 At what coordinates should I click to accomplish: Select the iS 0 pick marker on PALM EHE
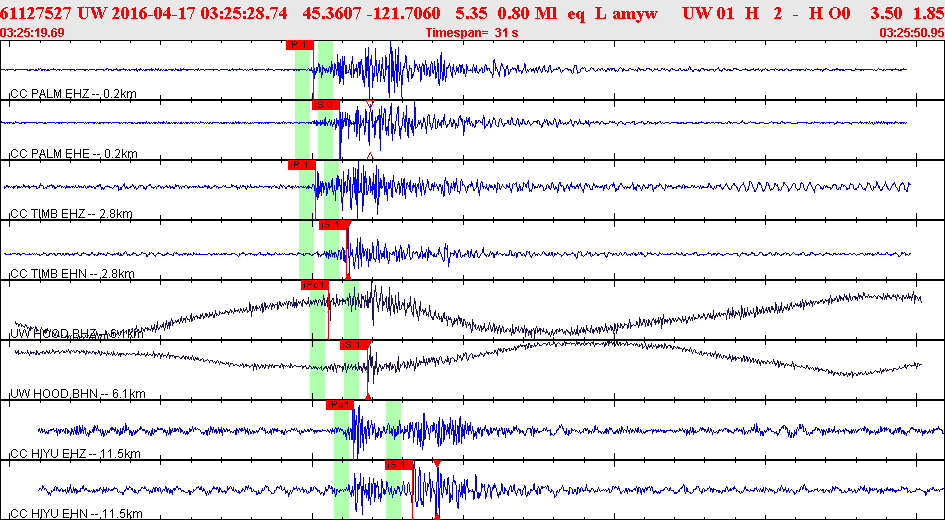tap(326, 105)
